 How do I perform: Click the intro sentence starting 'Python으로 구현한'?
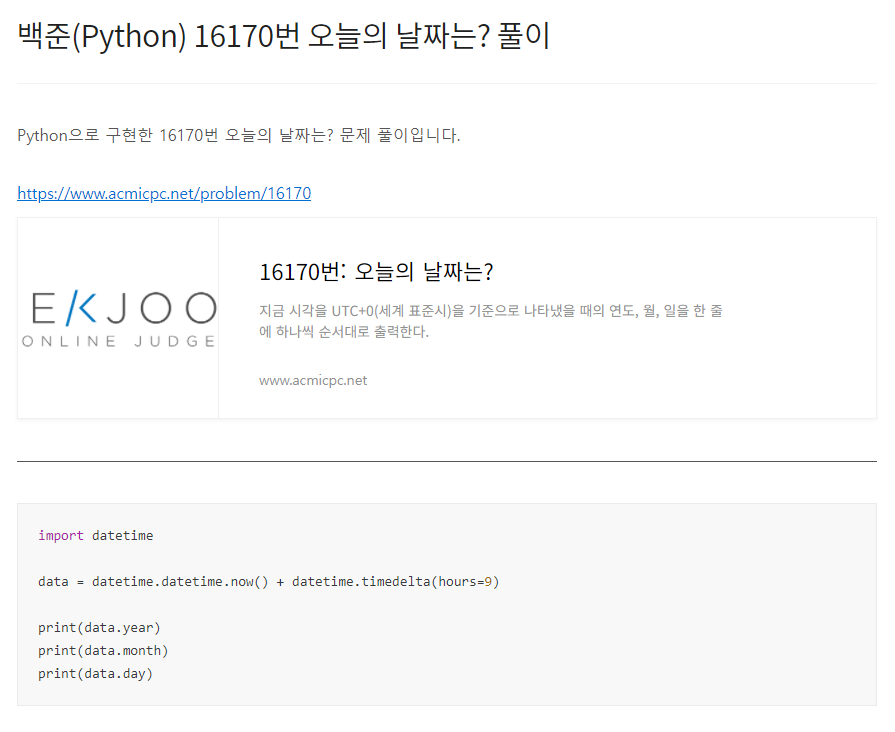click(239, 135)
